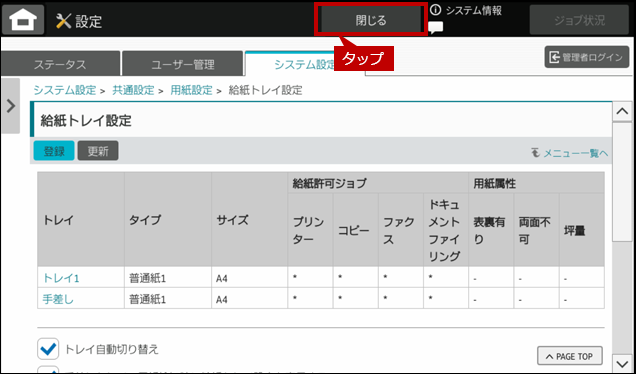
Task: Click the scroll up arrow
Action: tap(622, 111)
